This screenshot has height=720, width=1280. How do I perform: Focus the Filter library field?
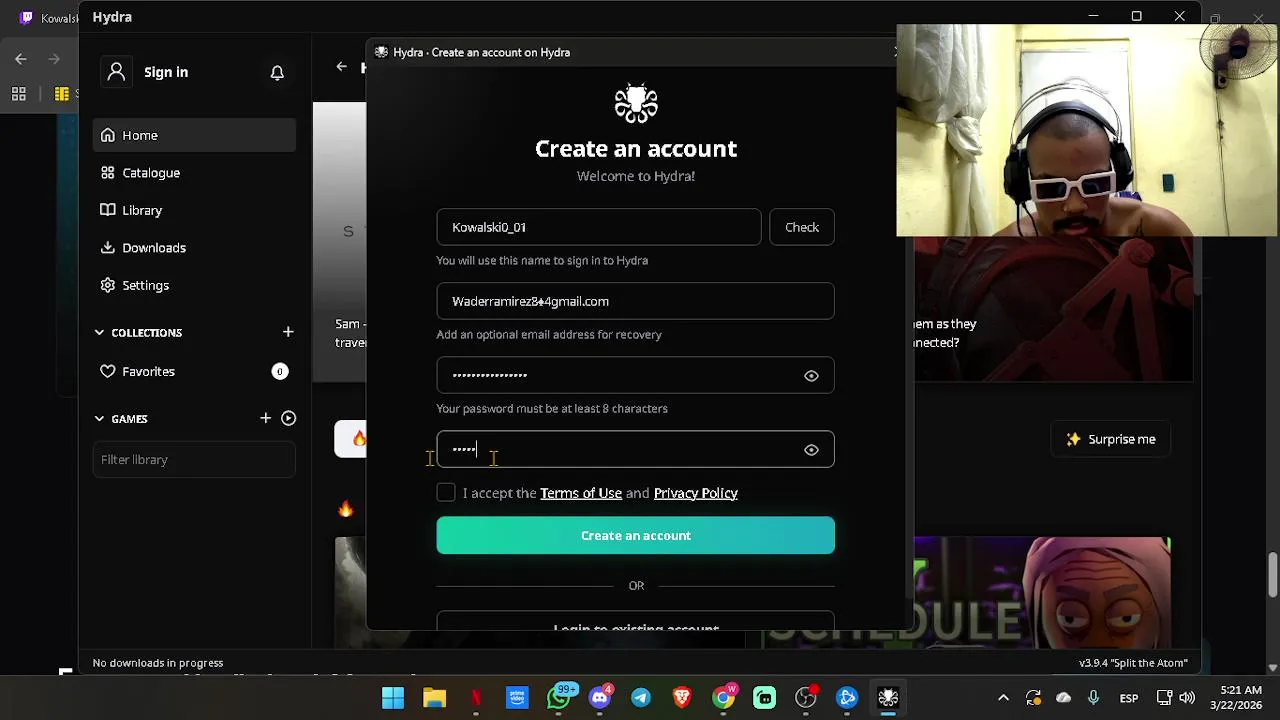tap(194, 460)
